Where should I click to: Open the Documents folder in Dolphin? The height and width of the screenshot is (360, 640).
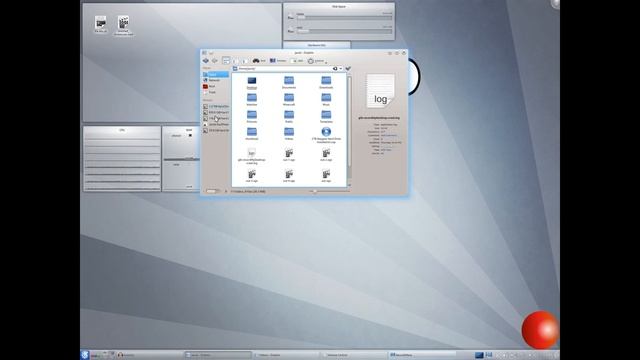pyautogui.click(x=289, y=82)
